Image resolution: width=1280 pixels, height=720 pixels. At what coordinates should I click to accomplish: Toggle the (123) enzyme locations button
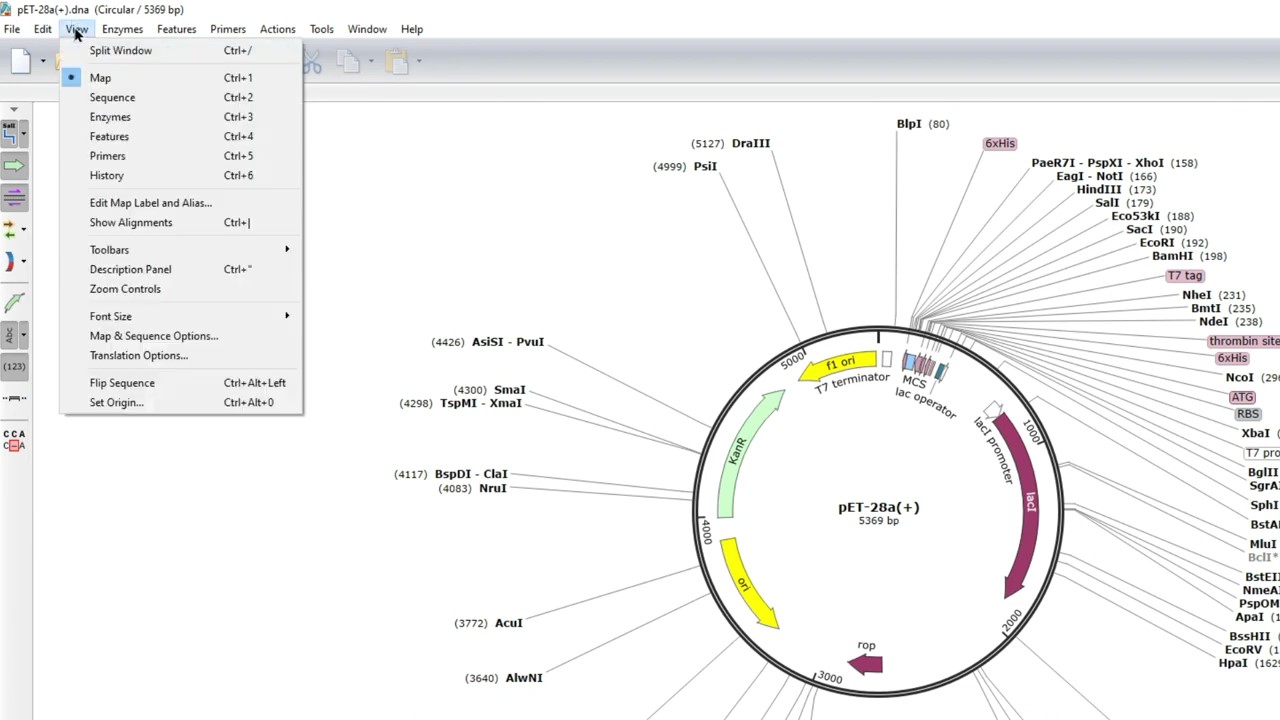tap(14, 366)
